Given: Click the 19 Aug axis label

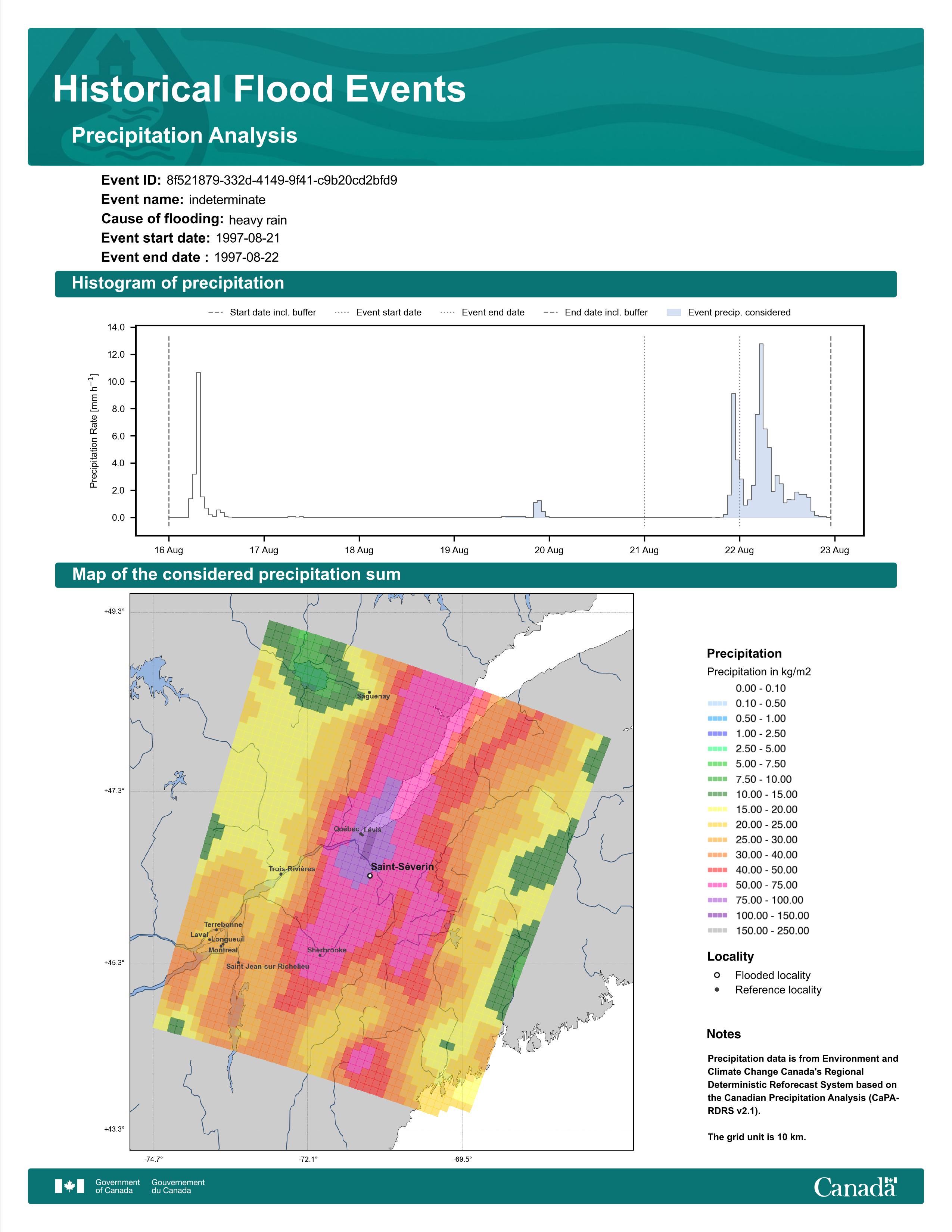Looking at the screenshot, I should point(454,550).
